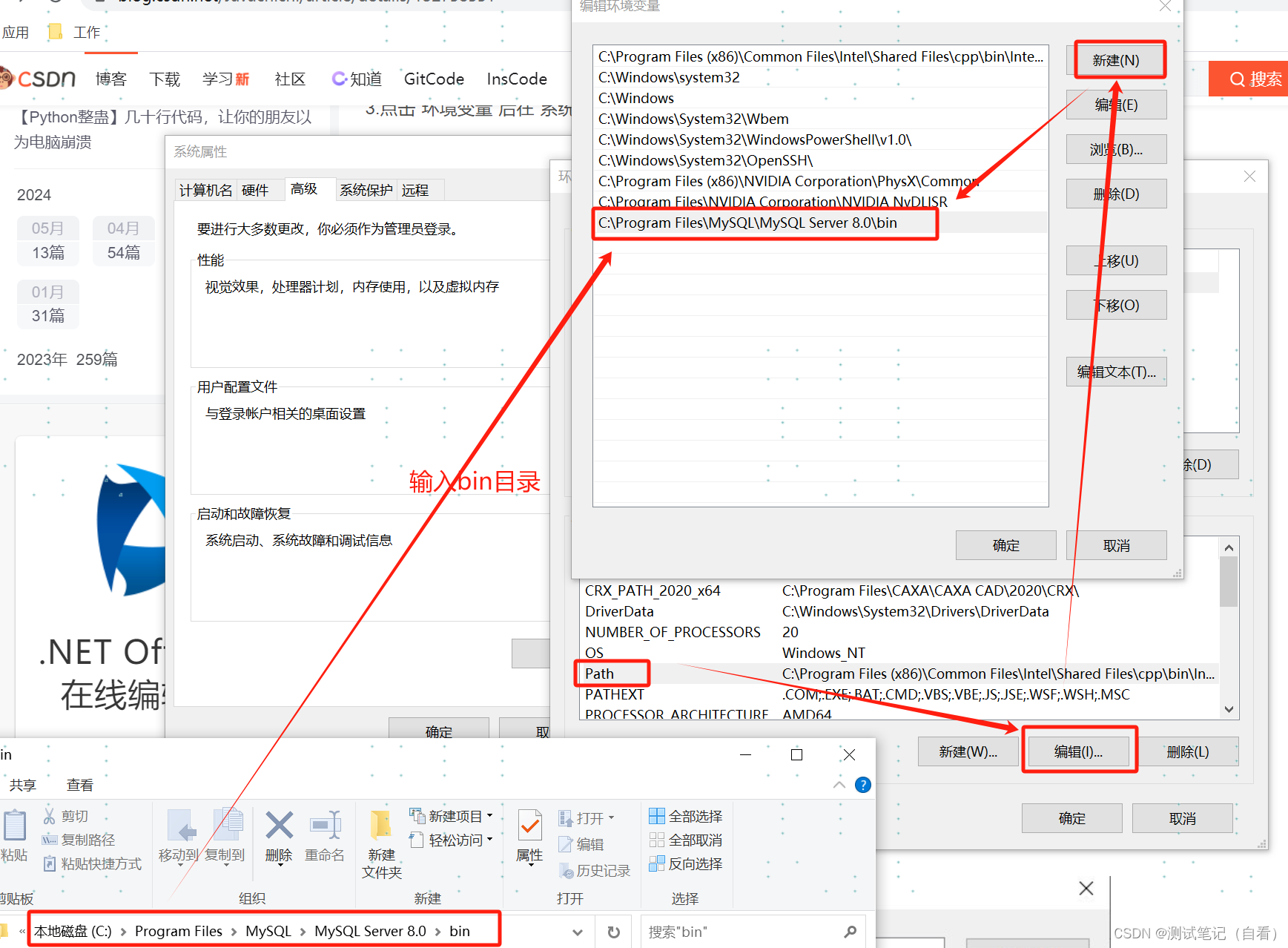Screen dimensions: 1288x948
Task: Expand the New item dropdown in ribbon
Action: (489, 815)
